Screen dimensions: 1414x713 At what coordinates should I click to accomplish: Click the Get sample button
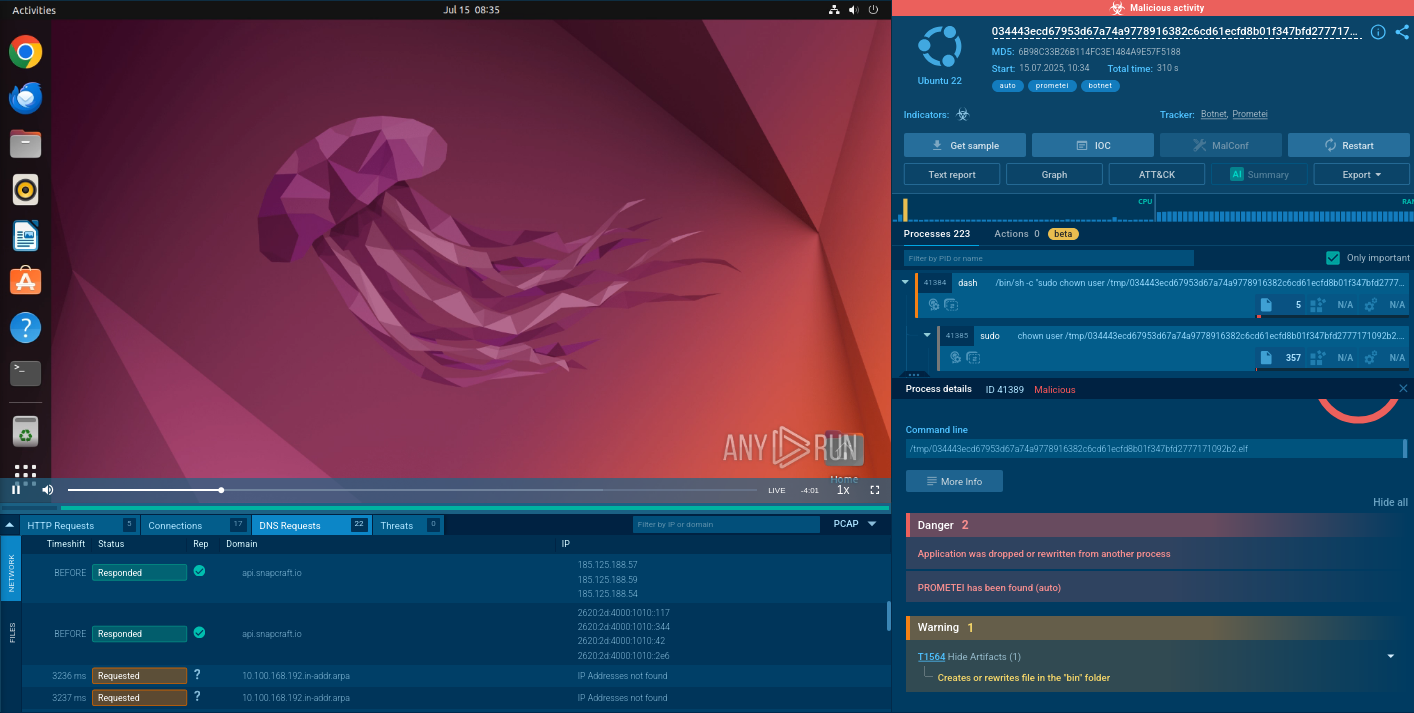pyautogui.click(x=965, y=146)
